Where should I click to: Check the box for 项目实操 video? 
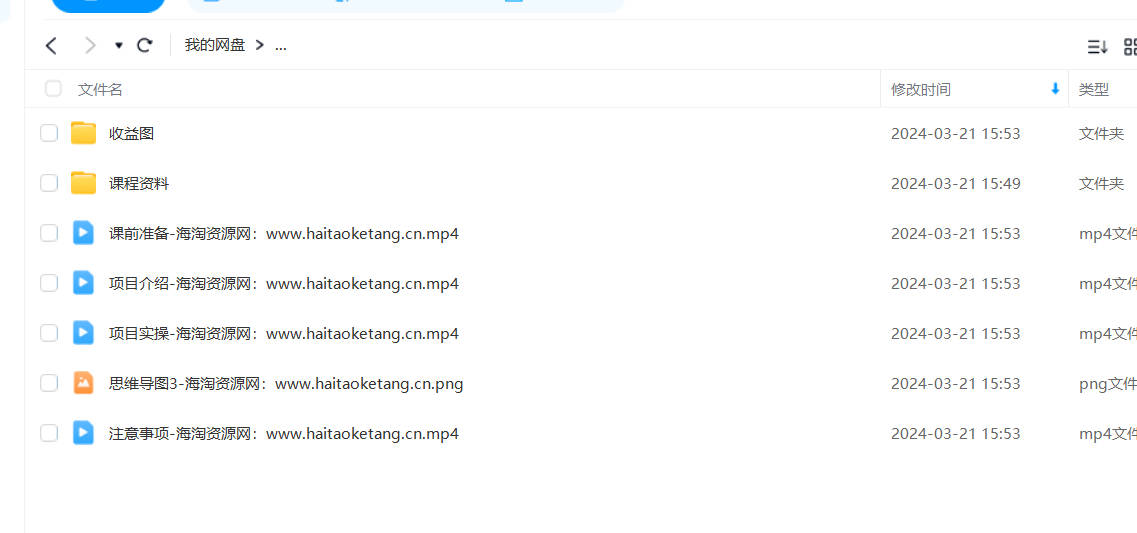click(49, 333)
